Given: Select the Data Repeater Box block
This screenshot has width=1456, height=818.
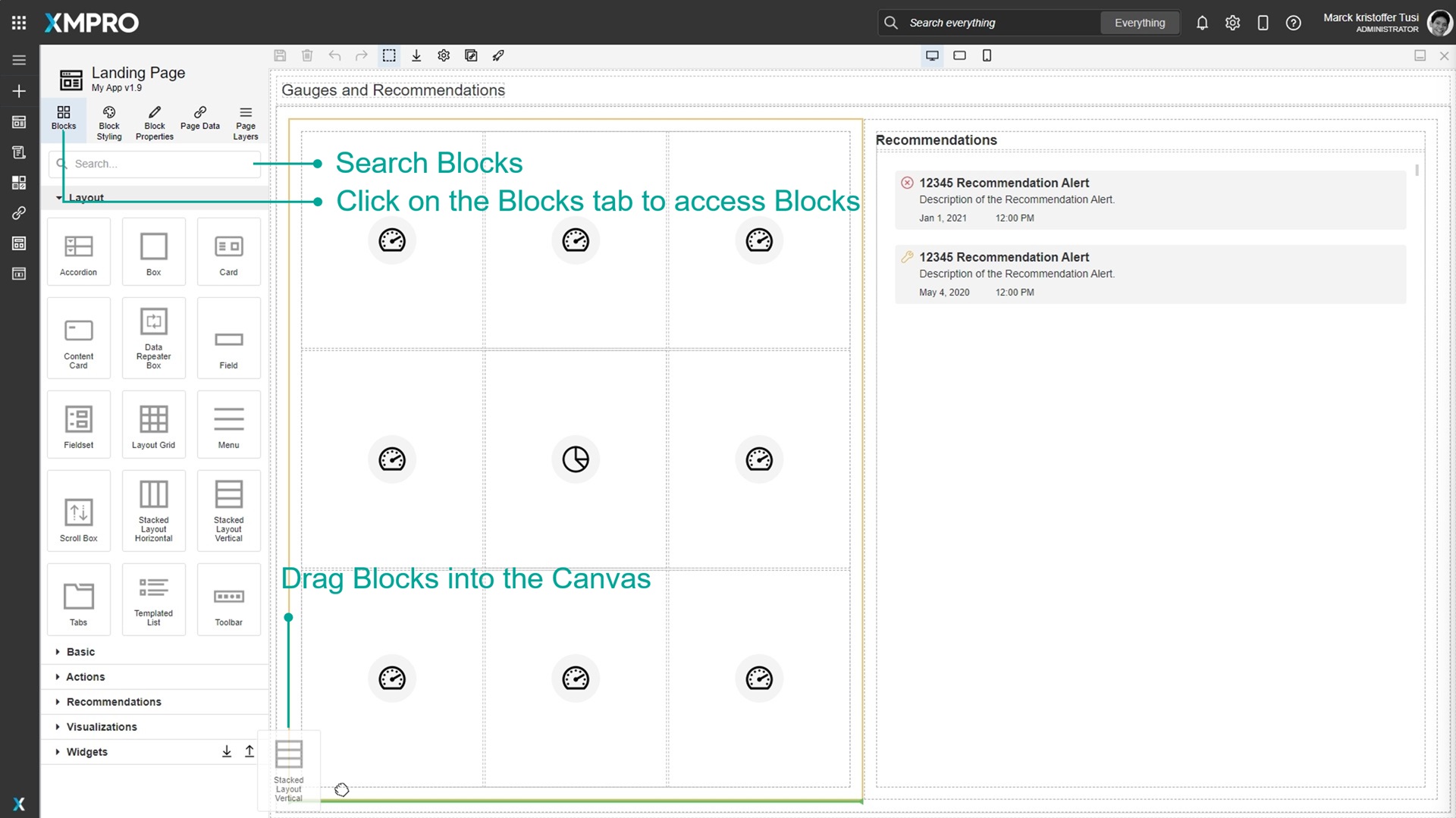Looking at the screenshot, I should pos(154,338).
